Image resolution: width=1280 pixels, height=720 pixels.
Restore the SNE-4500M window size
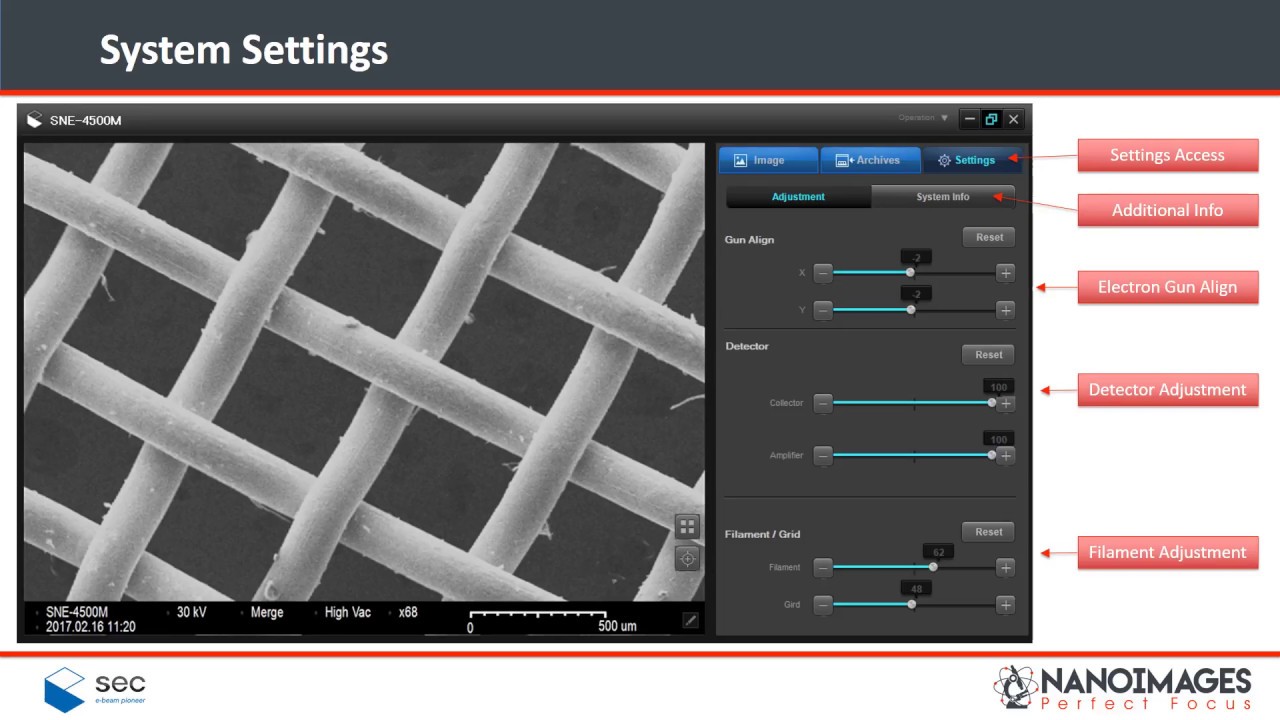pyautogui.click(x=991, y=119)
